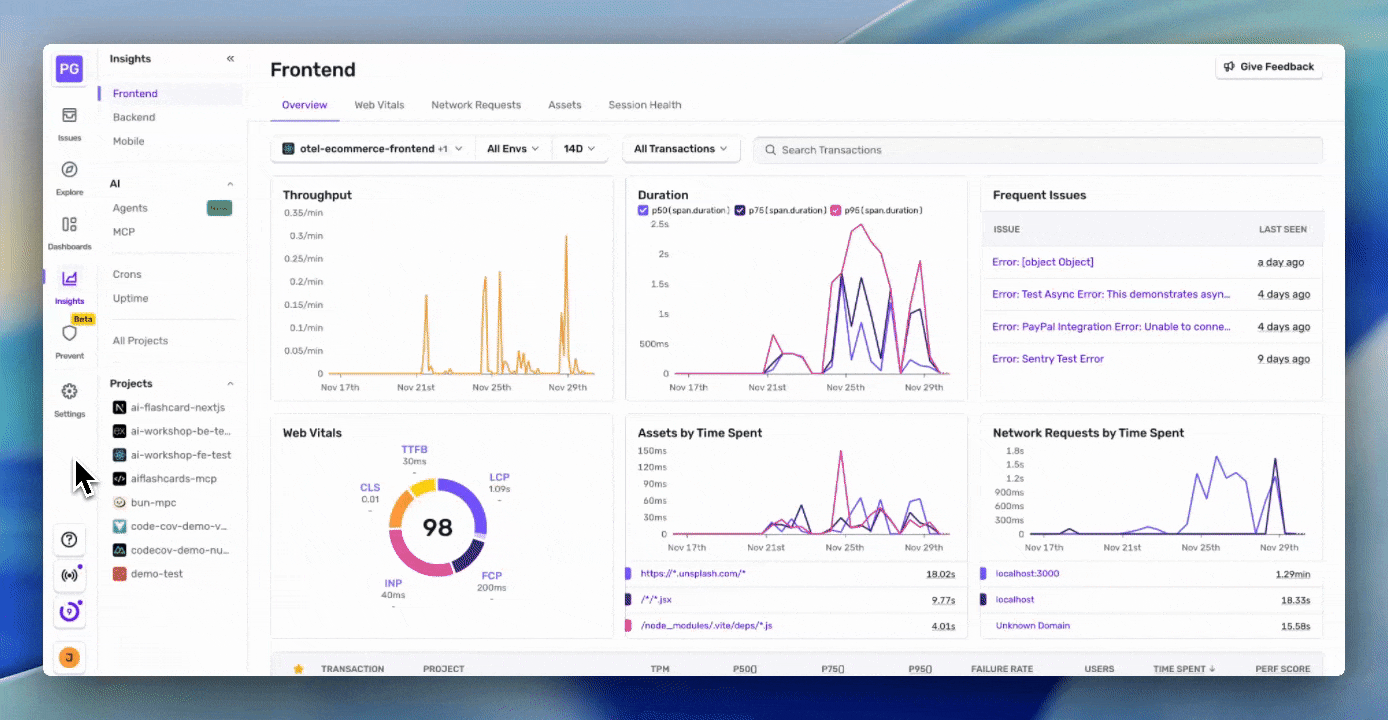Screen dimensions: 1388x720
Task: Click the Give Feedback button
Action: tap(1268, 66)
